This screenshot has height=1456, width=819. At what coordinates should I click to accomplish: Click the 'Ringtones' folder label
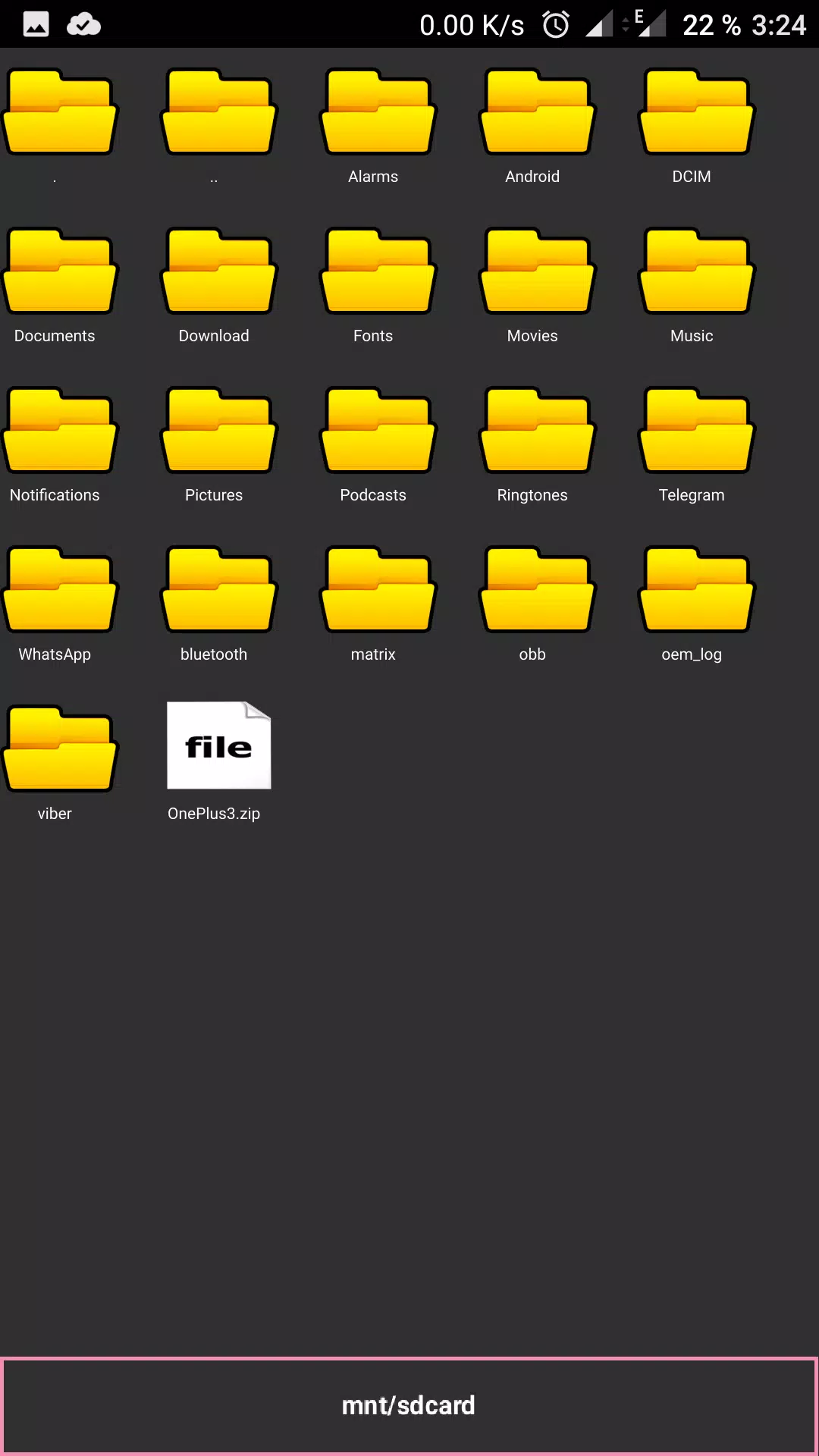pos(532,495)
